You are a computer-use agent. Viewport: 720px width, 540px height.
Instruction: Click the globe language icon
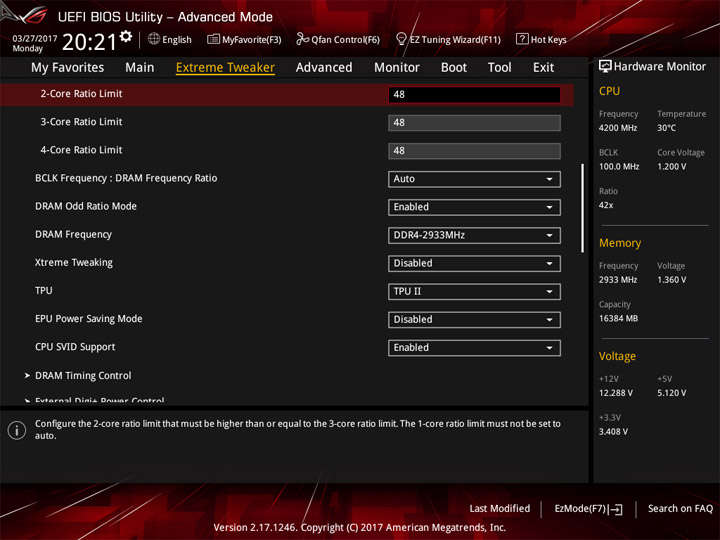[154, 39]
